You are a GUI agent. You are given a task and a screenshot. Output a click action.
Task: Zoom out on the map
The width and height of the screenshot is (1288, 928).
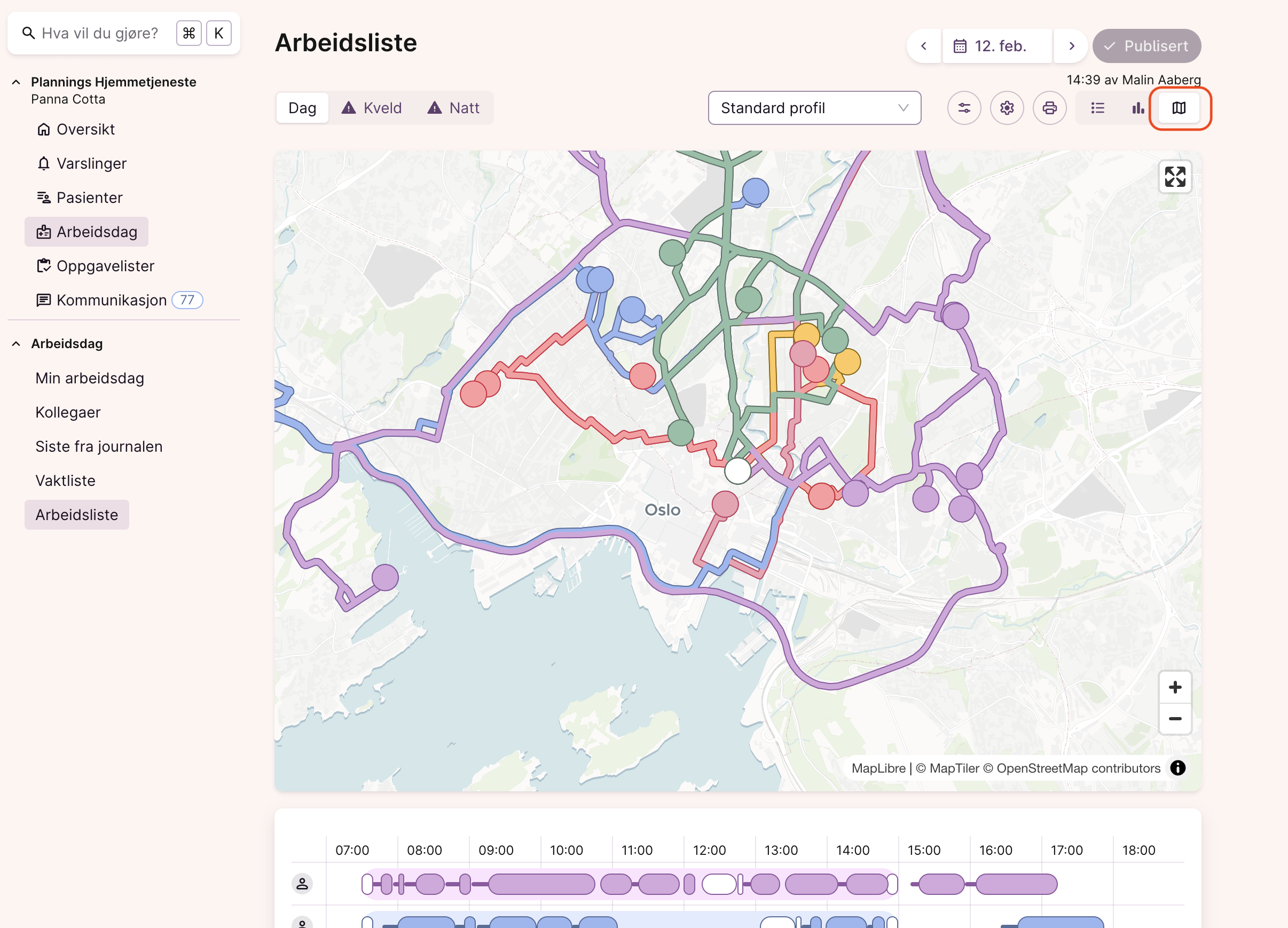point(1174,719)
